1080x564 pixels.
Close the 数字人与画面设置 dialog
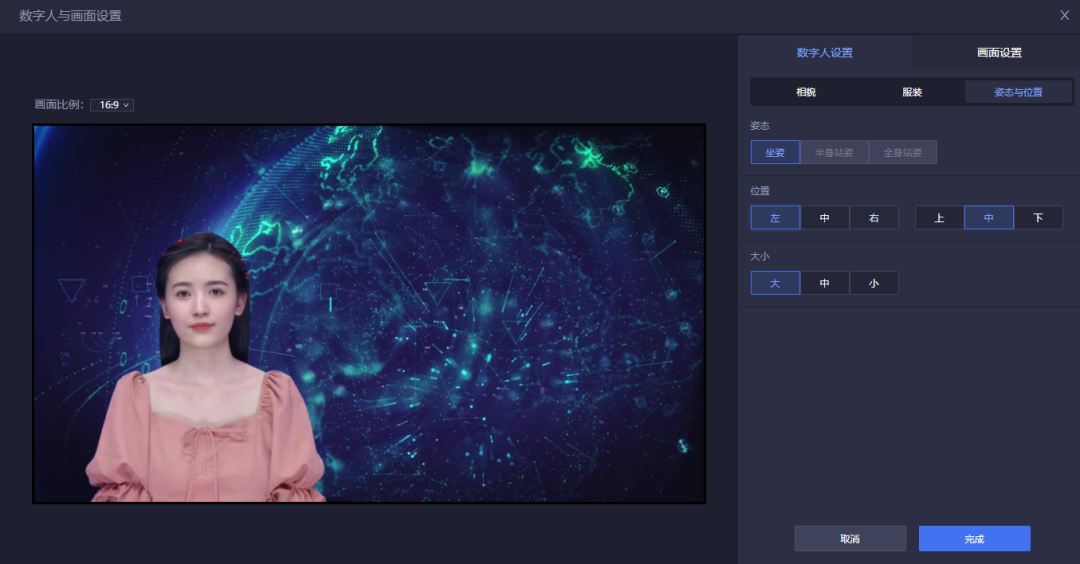coord(1064,15)
